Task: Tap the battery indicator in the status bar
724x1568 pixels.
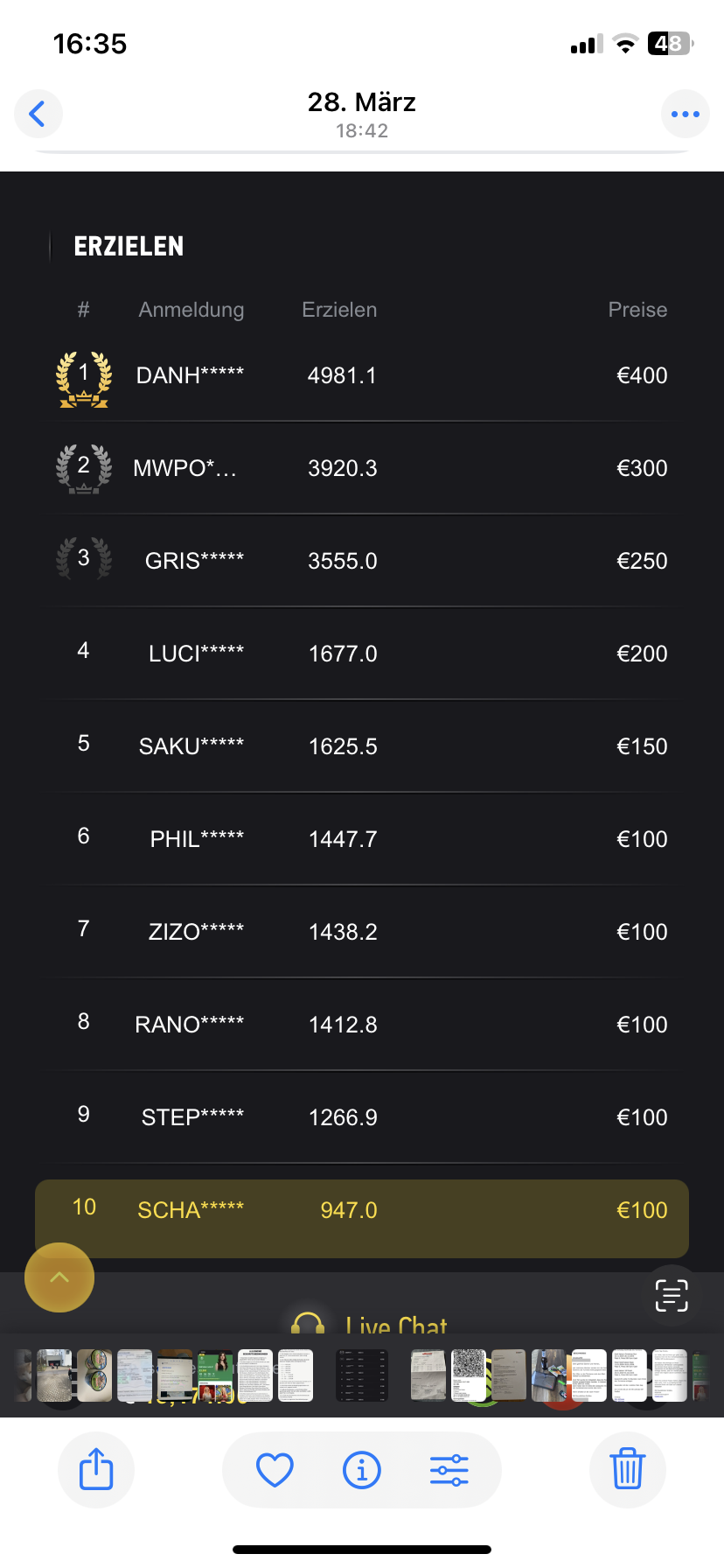Action: coord(670,44)
